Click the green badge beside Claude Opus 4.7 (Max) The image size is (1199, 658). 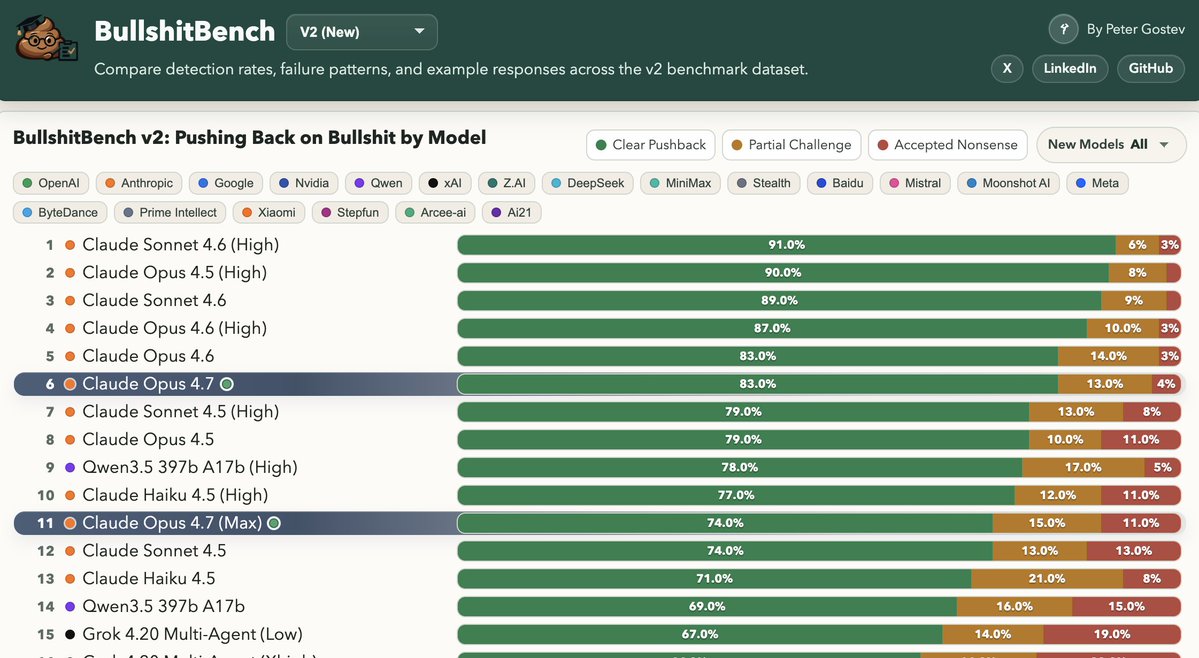274,523
